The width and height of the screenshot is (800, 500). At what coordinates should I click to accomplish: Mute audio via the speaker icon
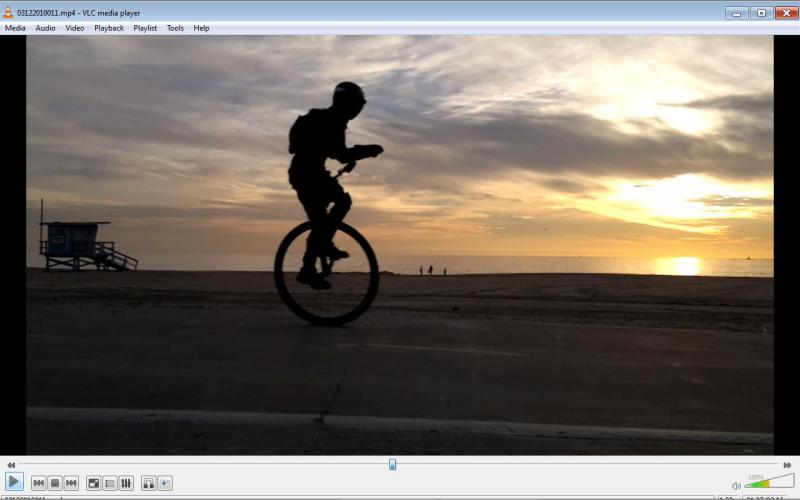point(736,486)
